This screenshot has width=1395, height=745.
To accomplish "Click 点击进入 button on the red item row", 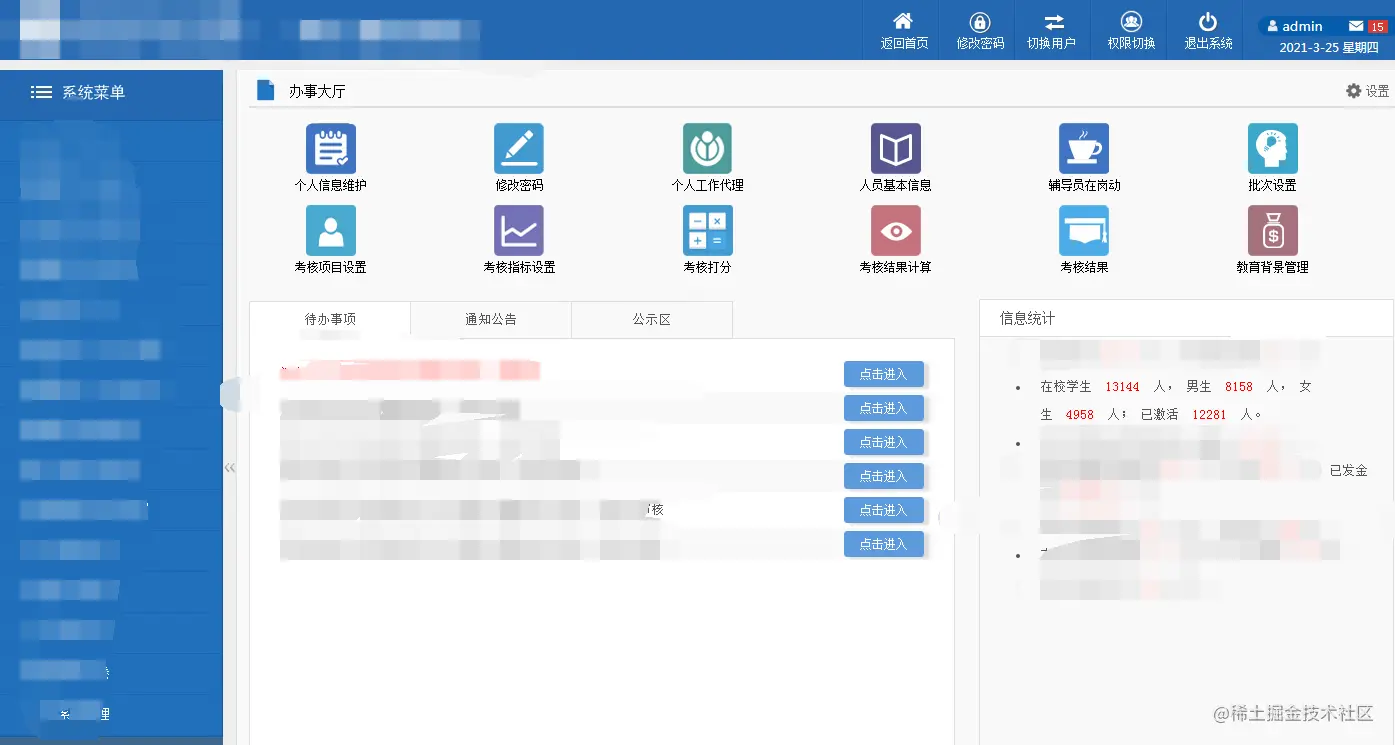I will click(x=883, y=374).
